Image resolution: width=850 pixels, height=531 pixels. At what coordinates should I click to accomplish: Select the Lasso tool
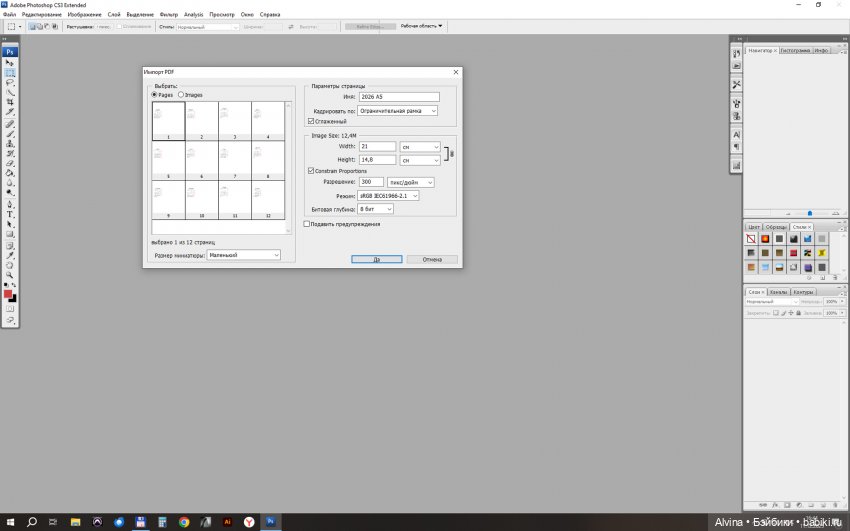[x=11, y=83]
